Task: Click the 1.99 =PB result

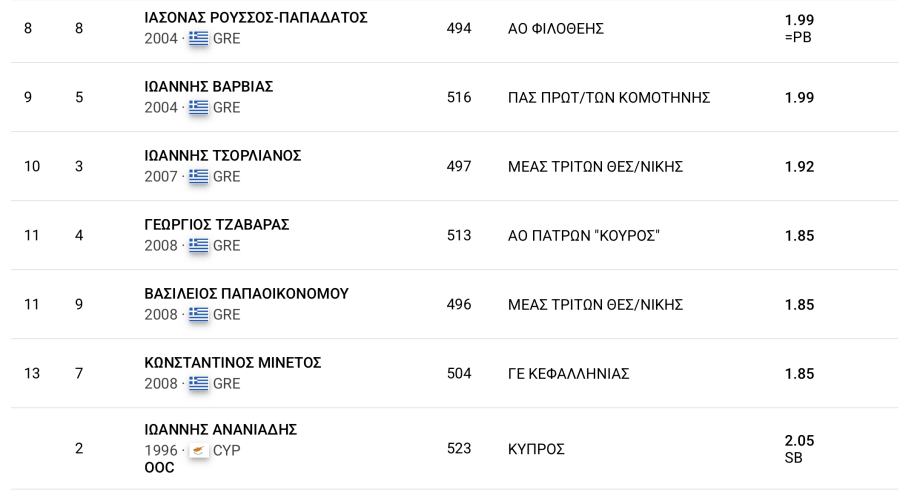Action: [800, 28]
